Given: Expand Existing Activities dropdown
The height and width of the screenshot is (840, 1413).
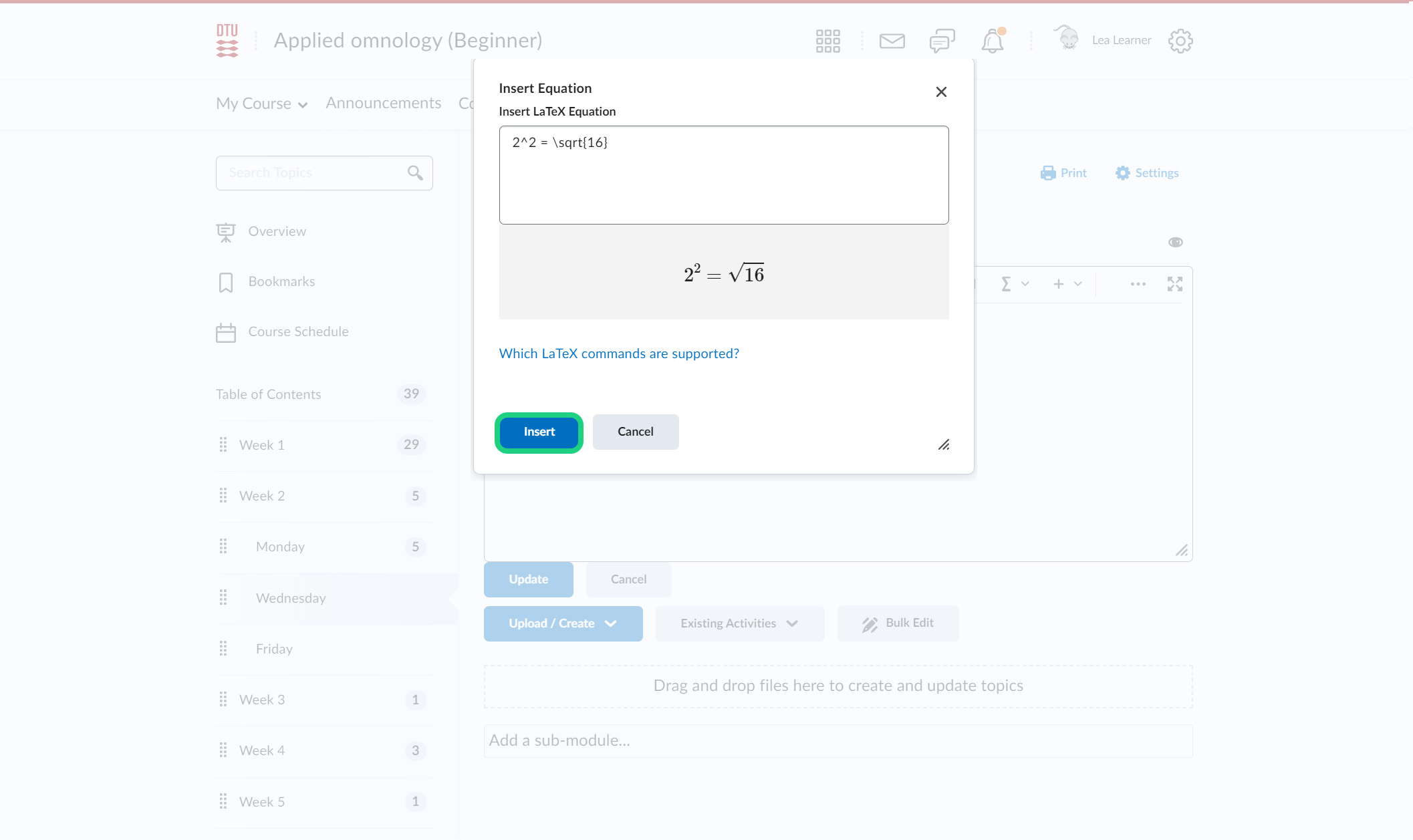Looking at the screenshot, I should (x=739, y=623).
